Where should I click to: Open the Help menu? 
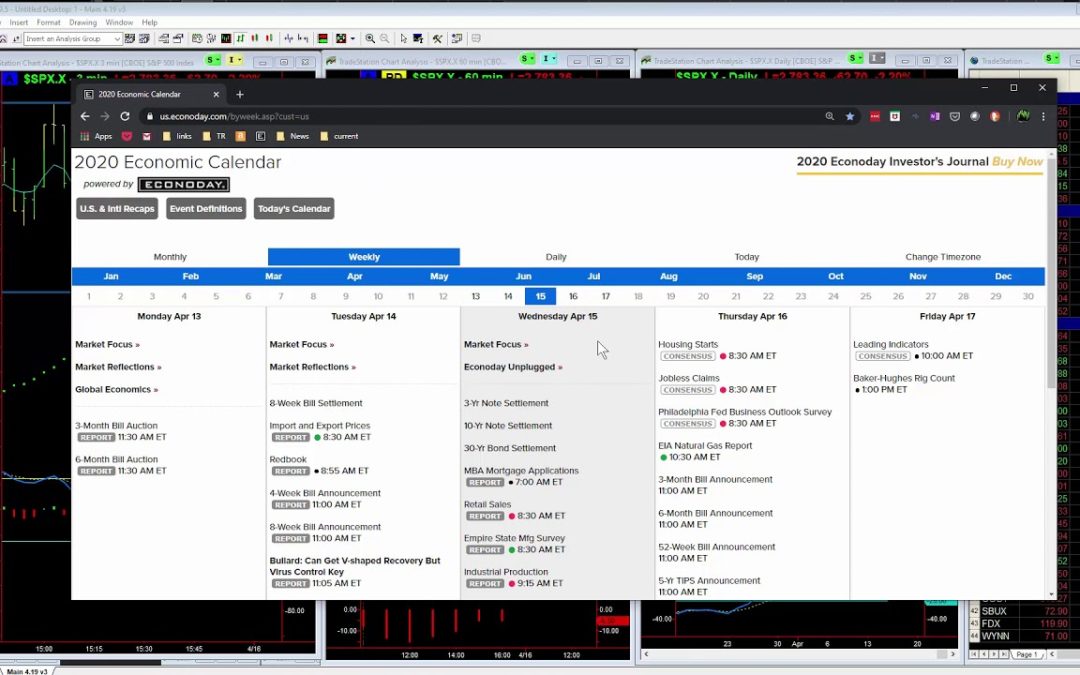coord(149,23)
